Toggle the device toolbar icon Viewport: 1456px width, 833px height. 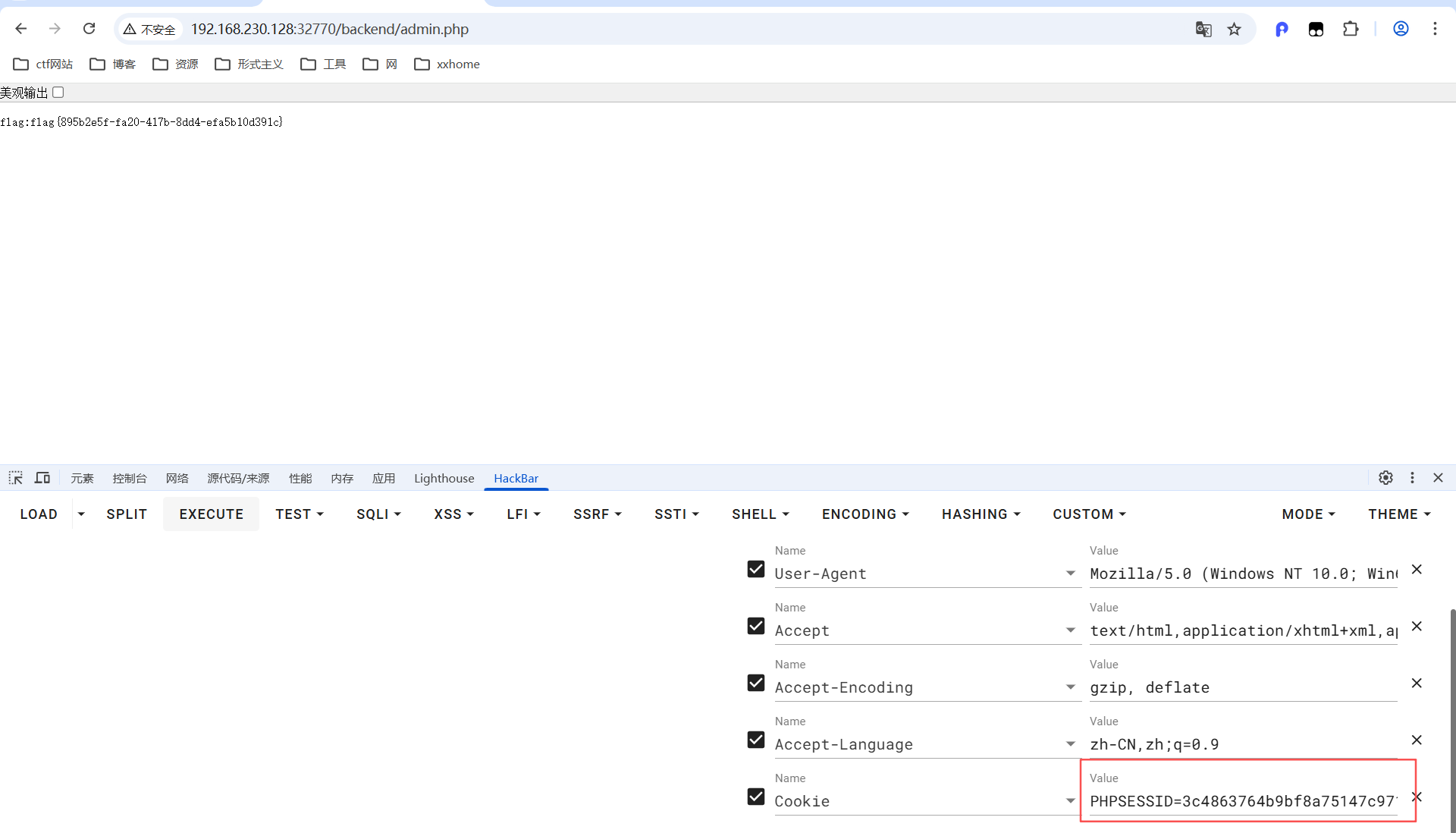pyautogui.click(x=42, y=478)
